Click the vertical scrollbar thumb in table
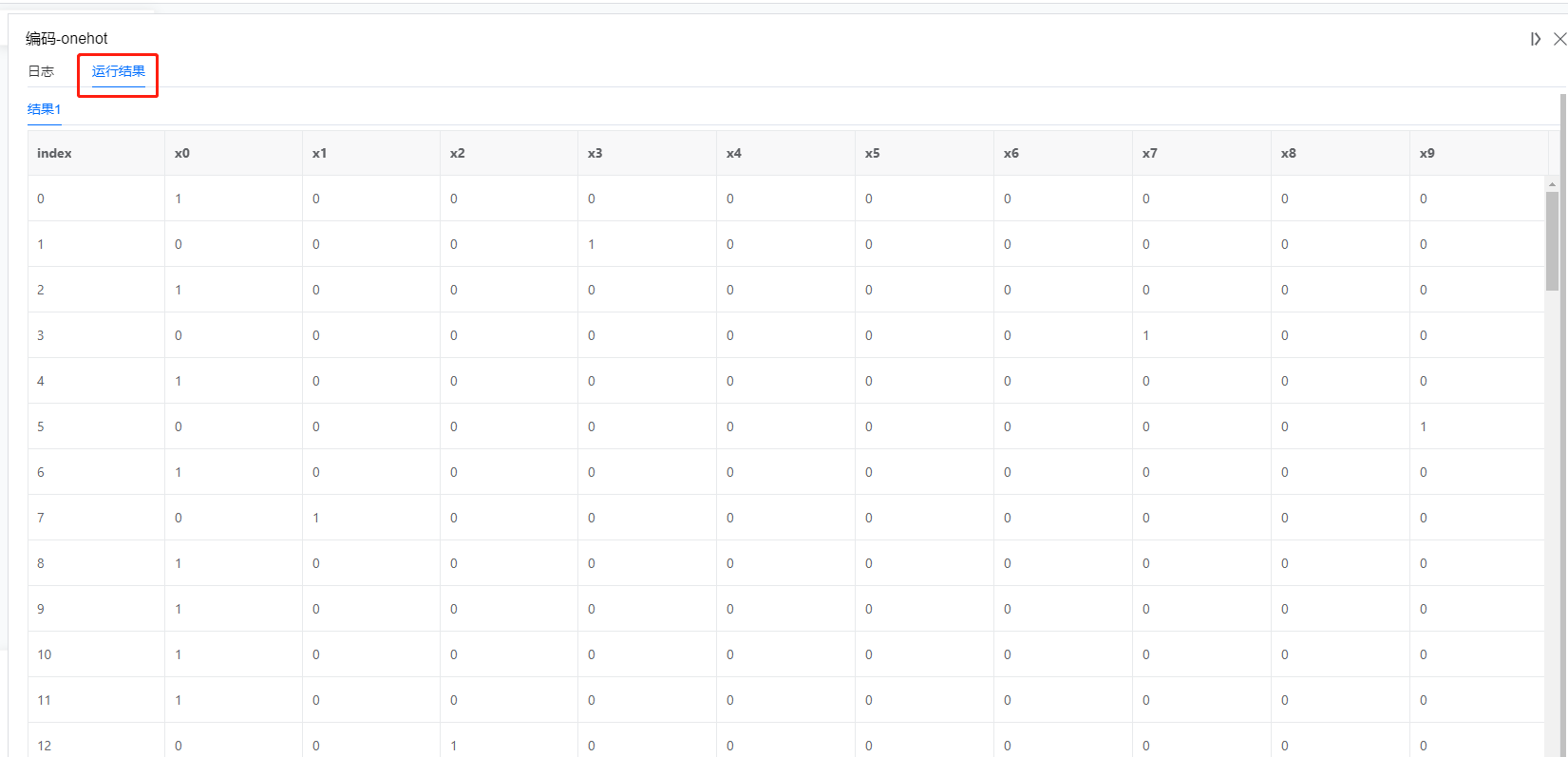 coord(1552,240)
